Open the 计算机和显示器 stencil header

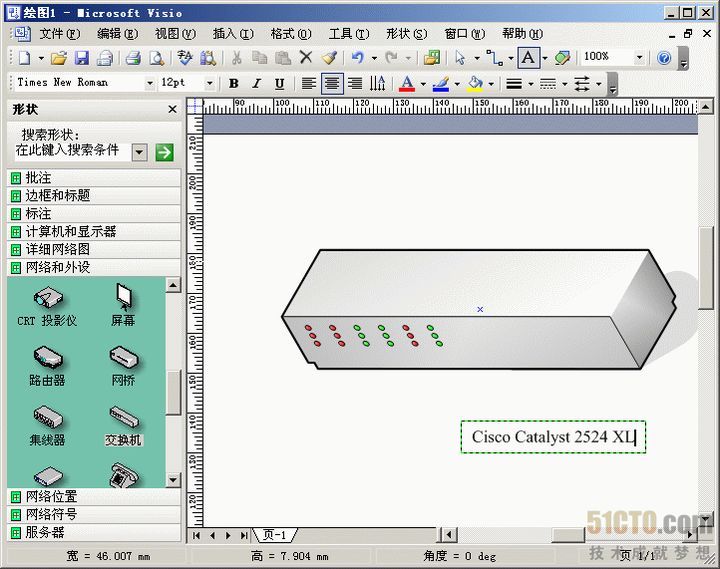(95, 231)
